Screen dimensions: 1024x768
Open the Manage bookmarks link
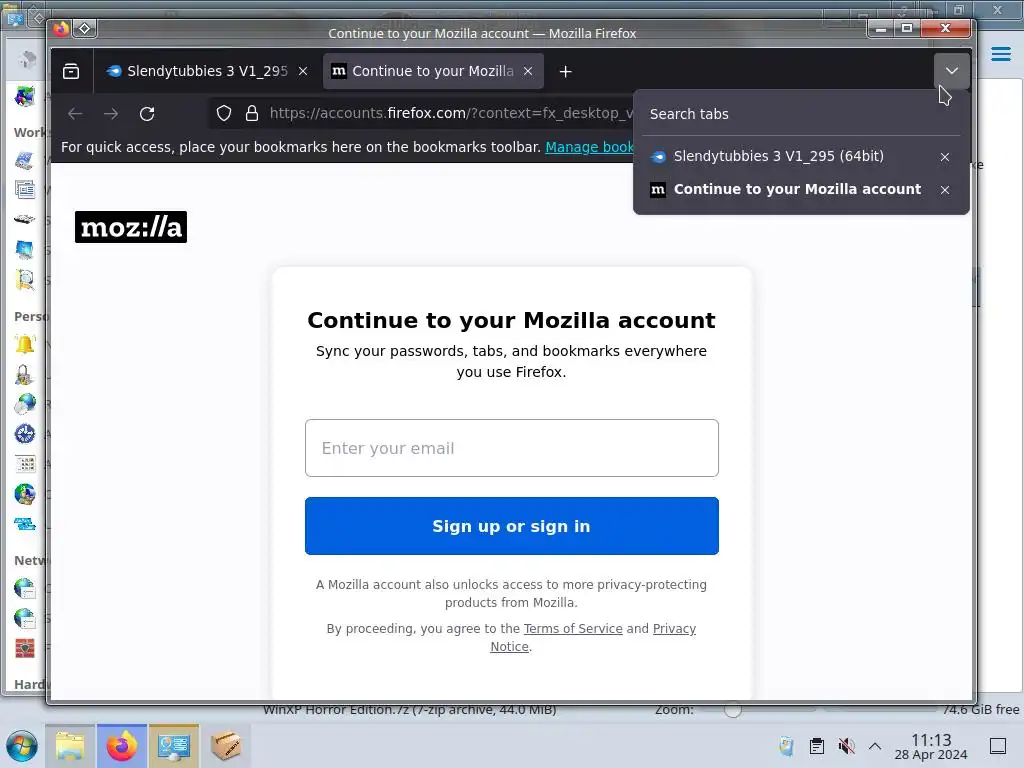(589, 147)
